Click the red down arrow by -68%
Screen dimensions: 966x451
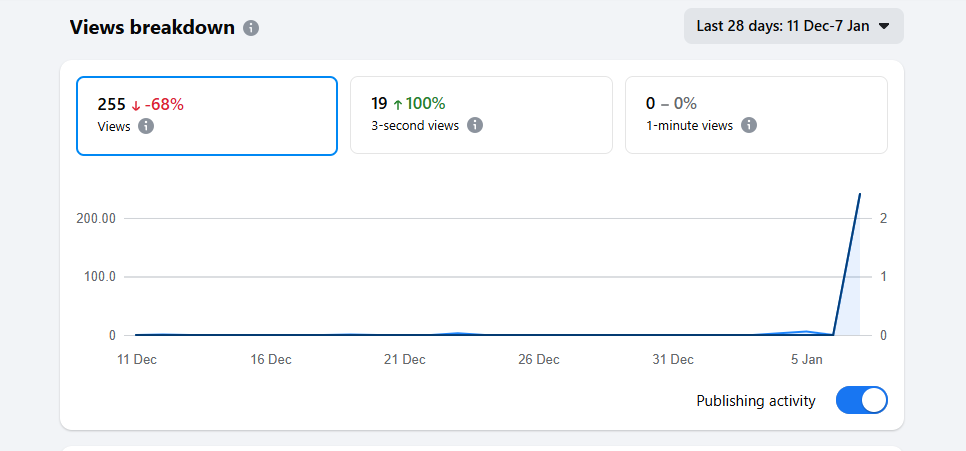(x=136, y=104)
